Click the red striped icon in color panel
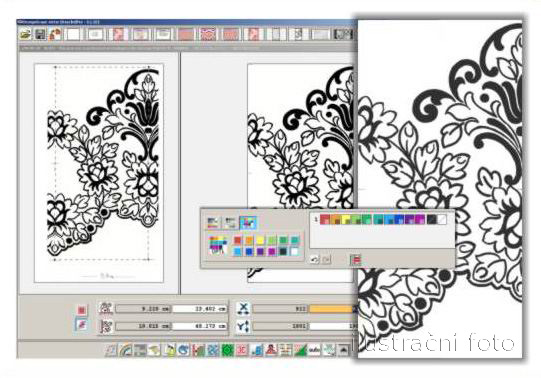Image resolution: width=541 pixels, height=378 pixels. pyautogui.click(x=356, y=259)
